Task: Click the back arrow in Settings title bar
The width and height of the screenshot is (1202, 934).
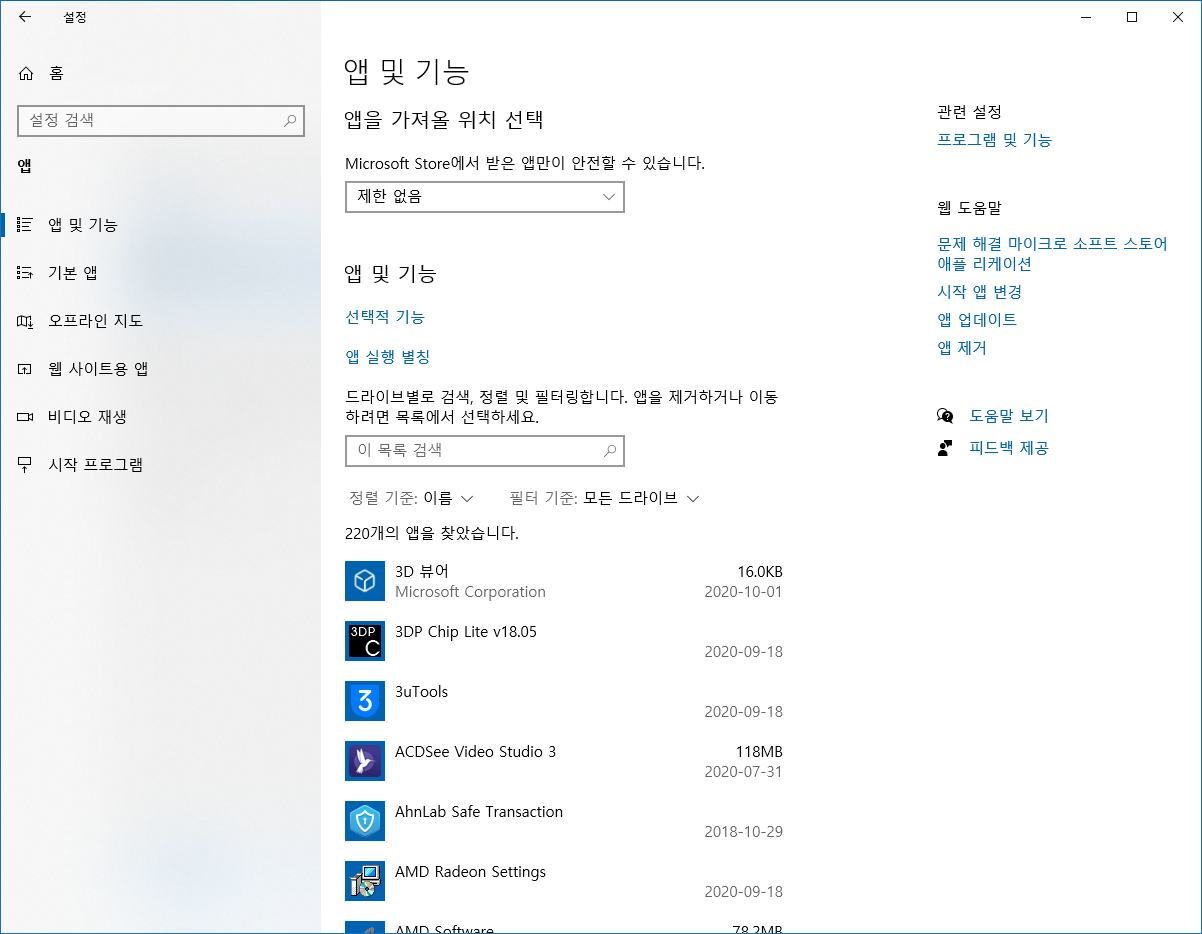Action: tap(25, 16)
